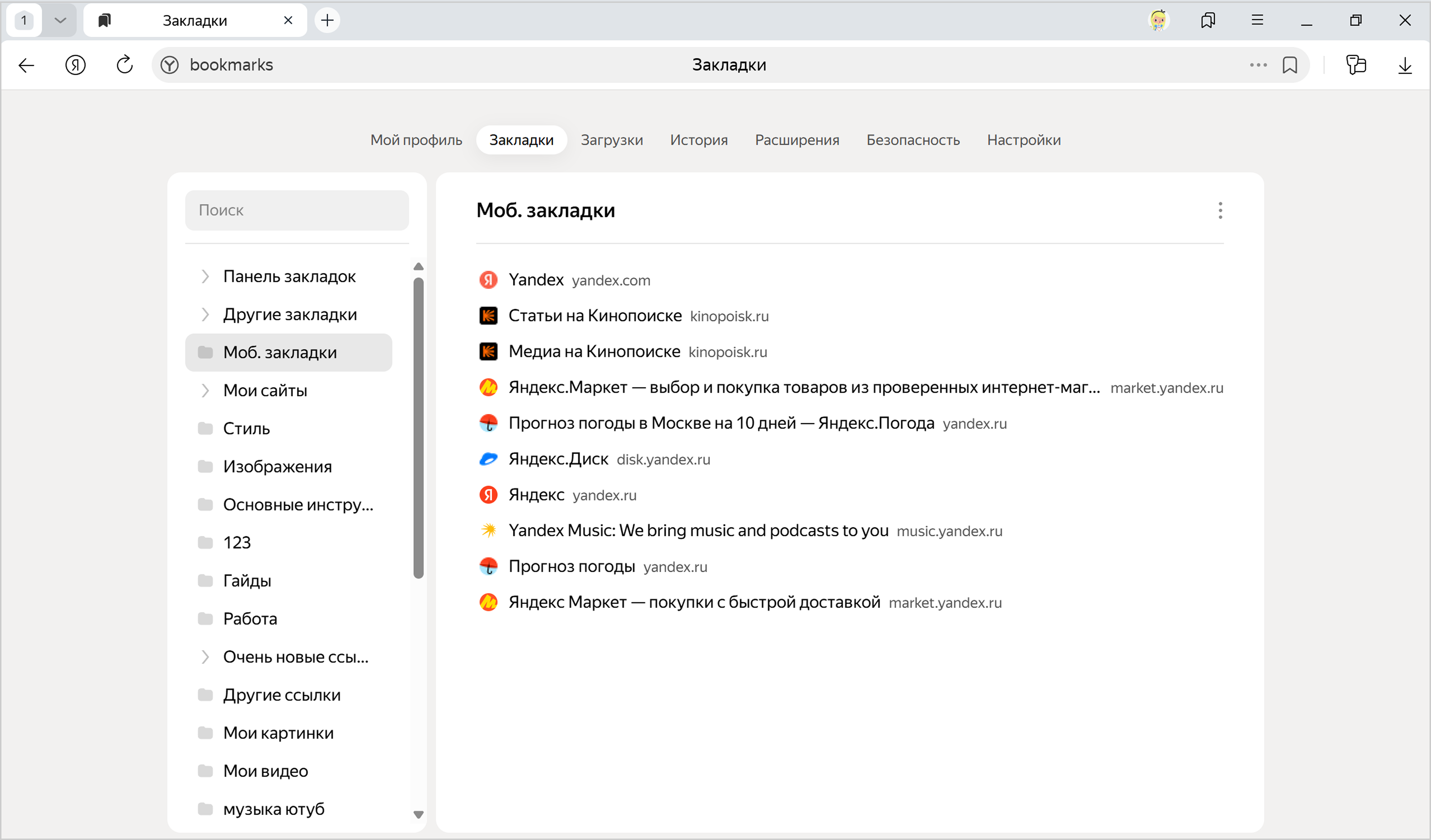Image resolution: width=1431 pixels, height=840 pixels.
Task: Open the new tab plus button
Action: pos(327,20)
